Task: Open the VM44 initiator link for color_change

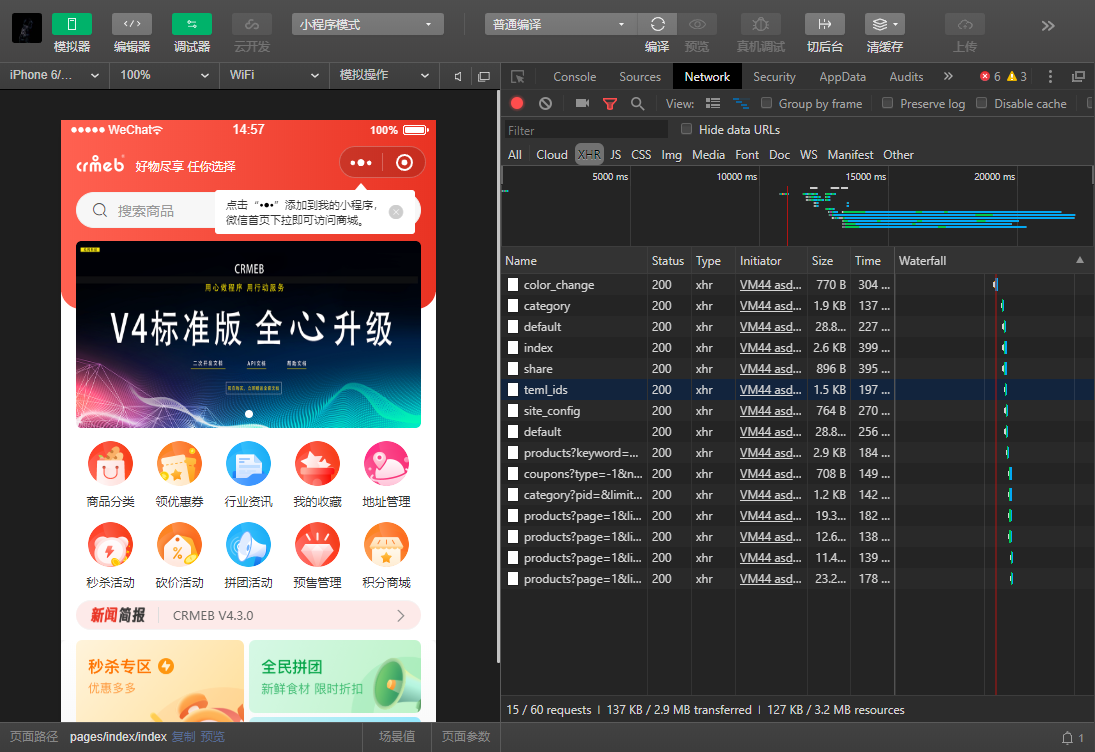Action: click(x=770, y=285)
